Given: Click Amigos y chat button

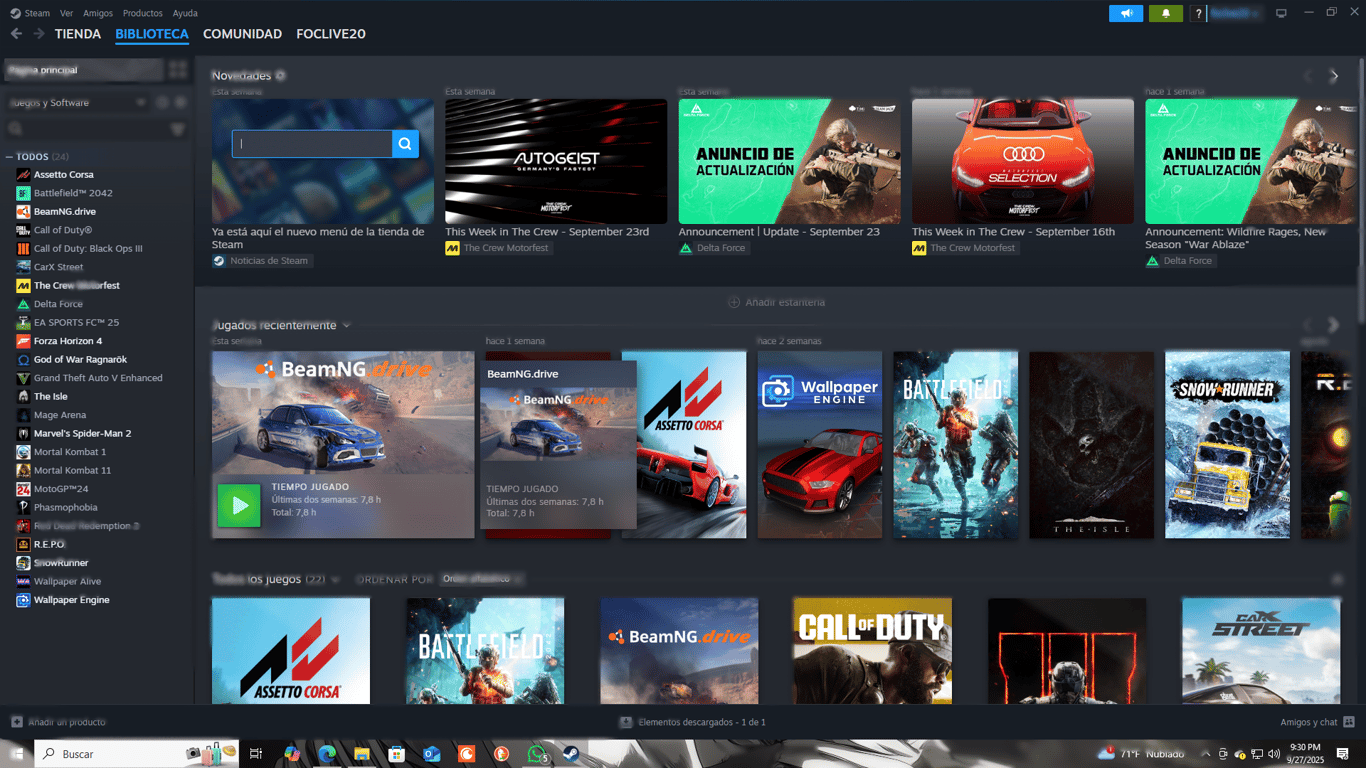Looking at the screenshot, I should (x=1309, y=722).
